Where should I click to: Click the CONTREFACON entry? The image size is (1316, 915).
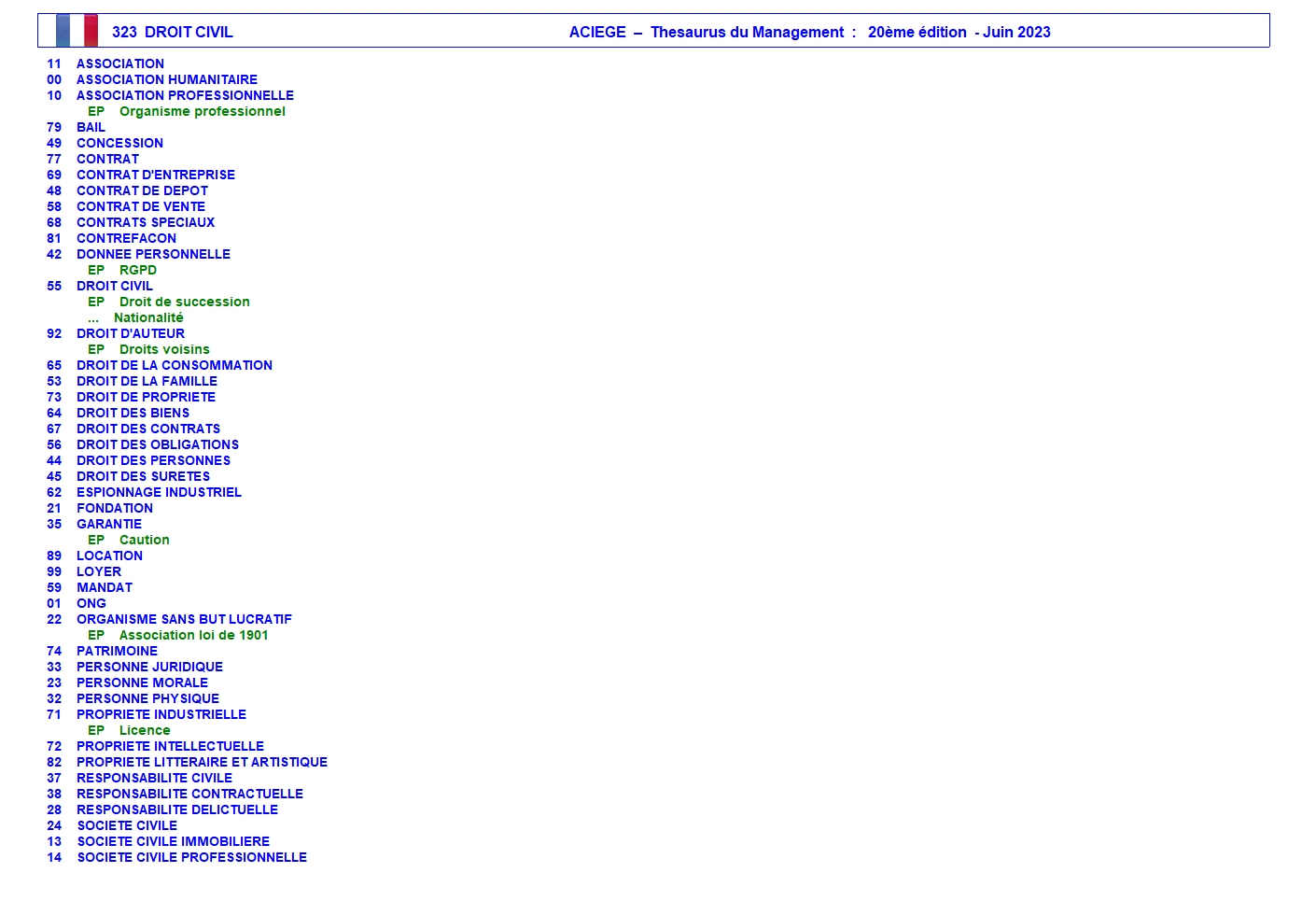coord(126,238)
